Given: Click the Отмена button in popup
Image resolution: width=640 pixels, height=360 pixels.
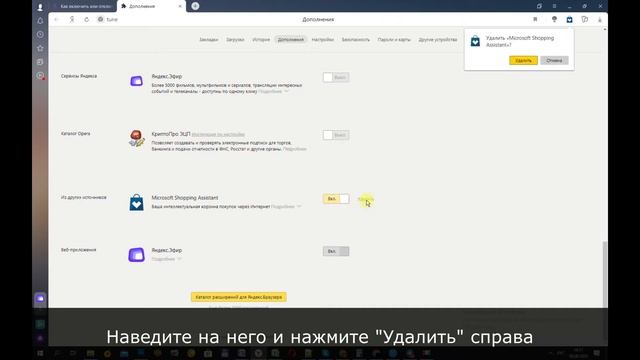Looking at the screenshot, I should click(x=554, y=60).
